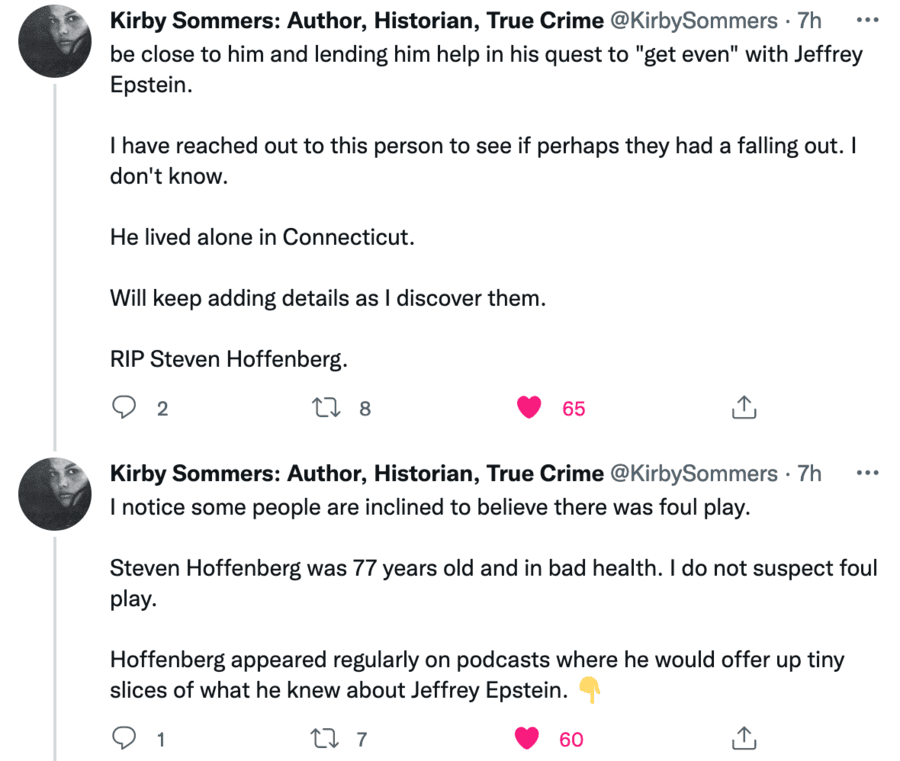900x761 pixels.
Task: Reply to the foul play tweet
Action: (x=124, y=739)
